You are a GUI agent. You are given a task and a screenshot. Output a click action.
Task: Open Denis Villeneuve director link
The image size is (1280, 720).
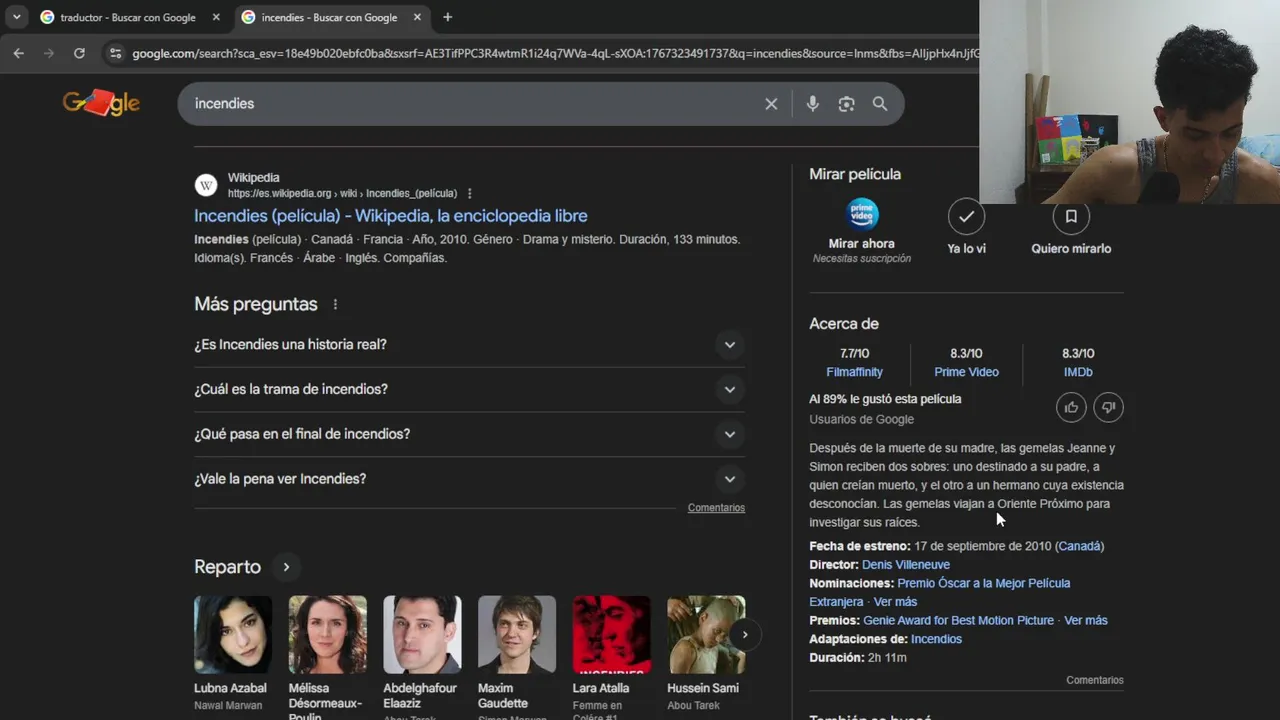[x=906, y=565]
